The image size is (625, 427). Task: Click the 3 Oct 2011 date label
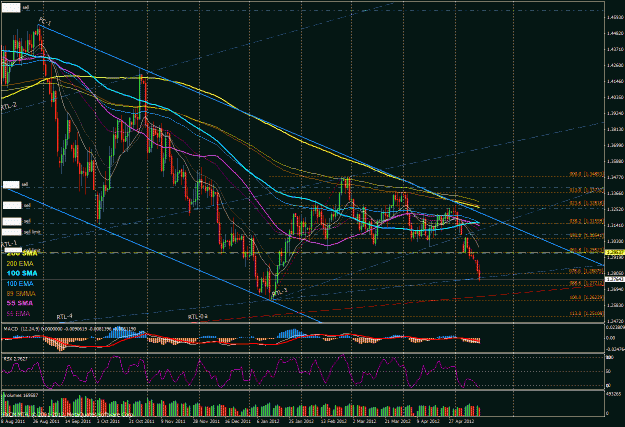(x=108, y=421)
